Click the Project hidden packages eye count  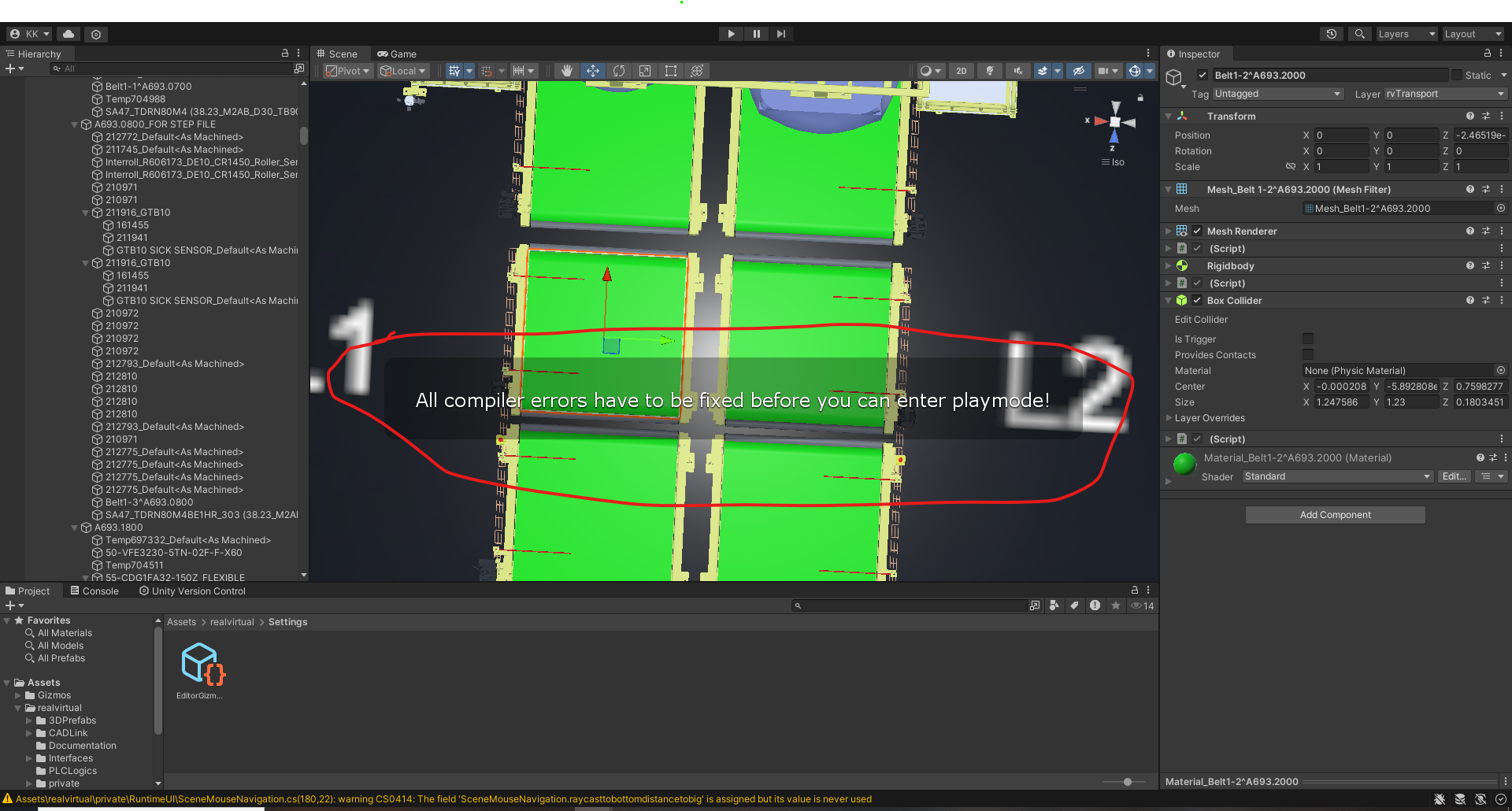pos(1142,605)
